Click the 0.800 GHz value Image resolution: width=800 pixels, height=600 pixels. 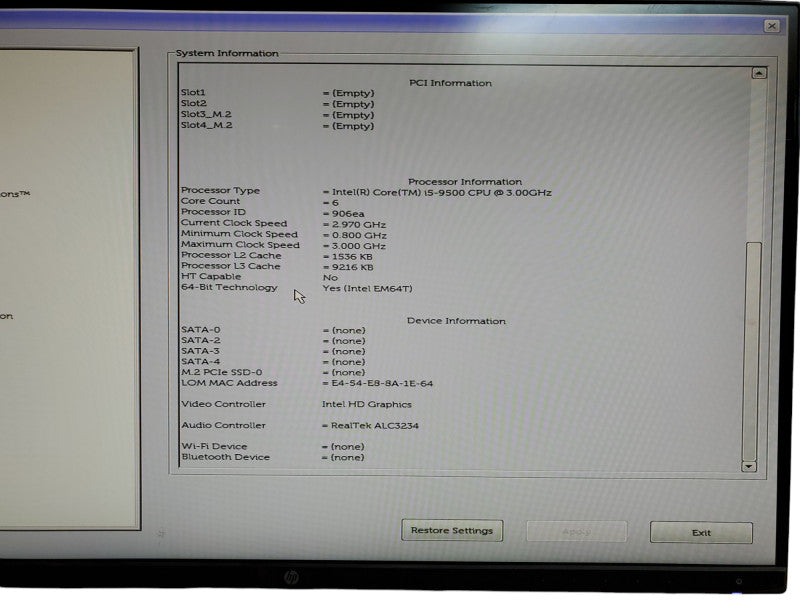[359, 235]
